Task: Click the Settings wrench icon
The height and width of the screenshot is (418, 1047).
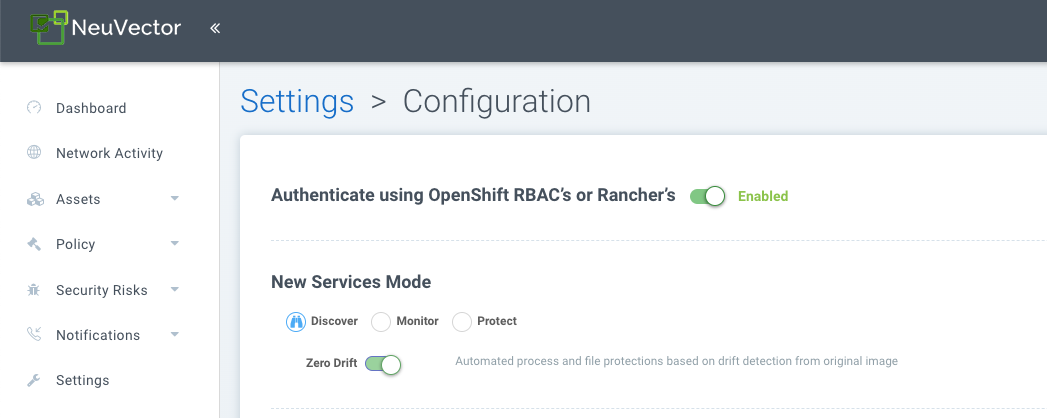Action: point(34,380)
